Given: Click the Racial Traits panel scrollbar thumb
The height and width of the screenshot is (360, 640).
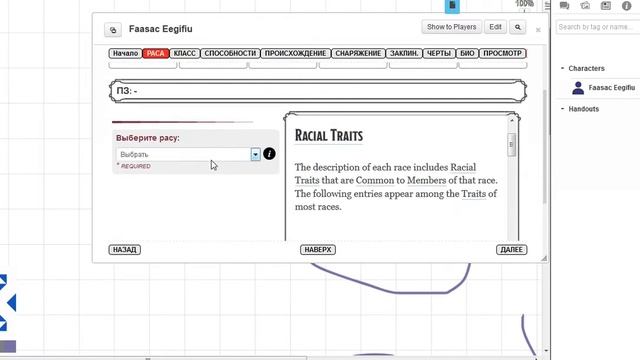Looking at the screenshot, I should (511, 144).
